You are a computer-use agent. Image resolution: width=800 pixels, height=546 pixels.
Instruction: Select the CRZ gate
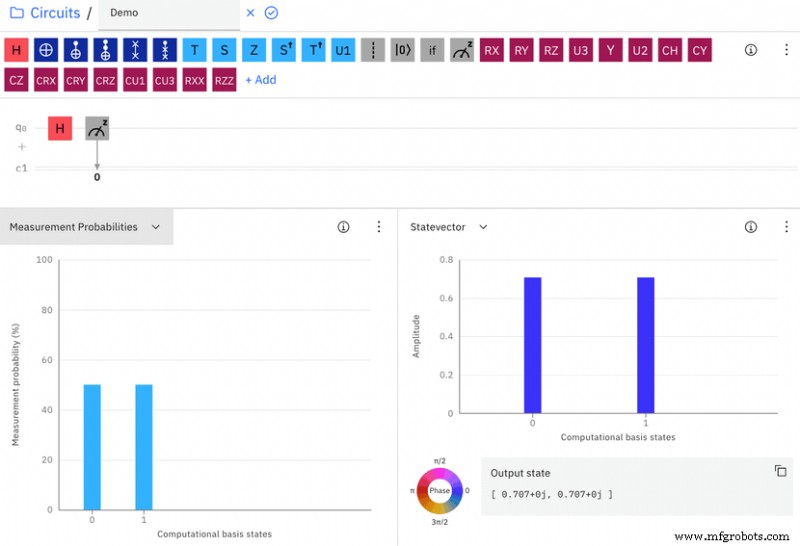[x=105, y=80]
